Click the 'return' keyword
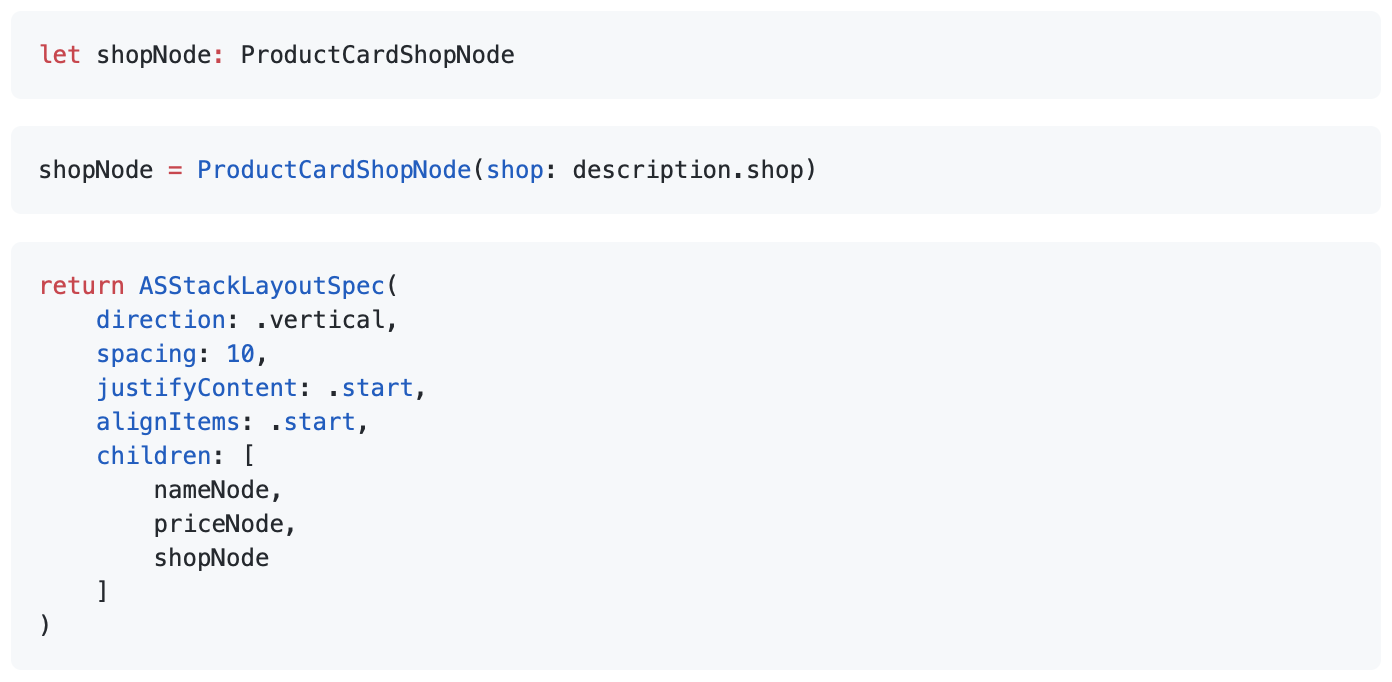The width and height of the screenshot is (1392, 682). click(x=82, y=286)
